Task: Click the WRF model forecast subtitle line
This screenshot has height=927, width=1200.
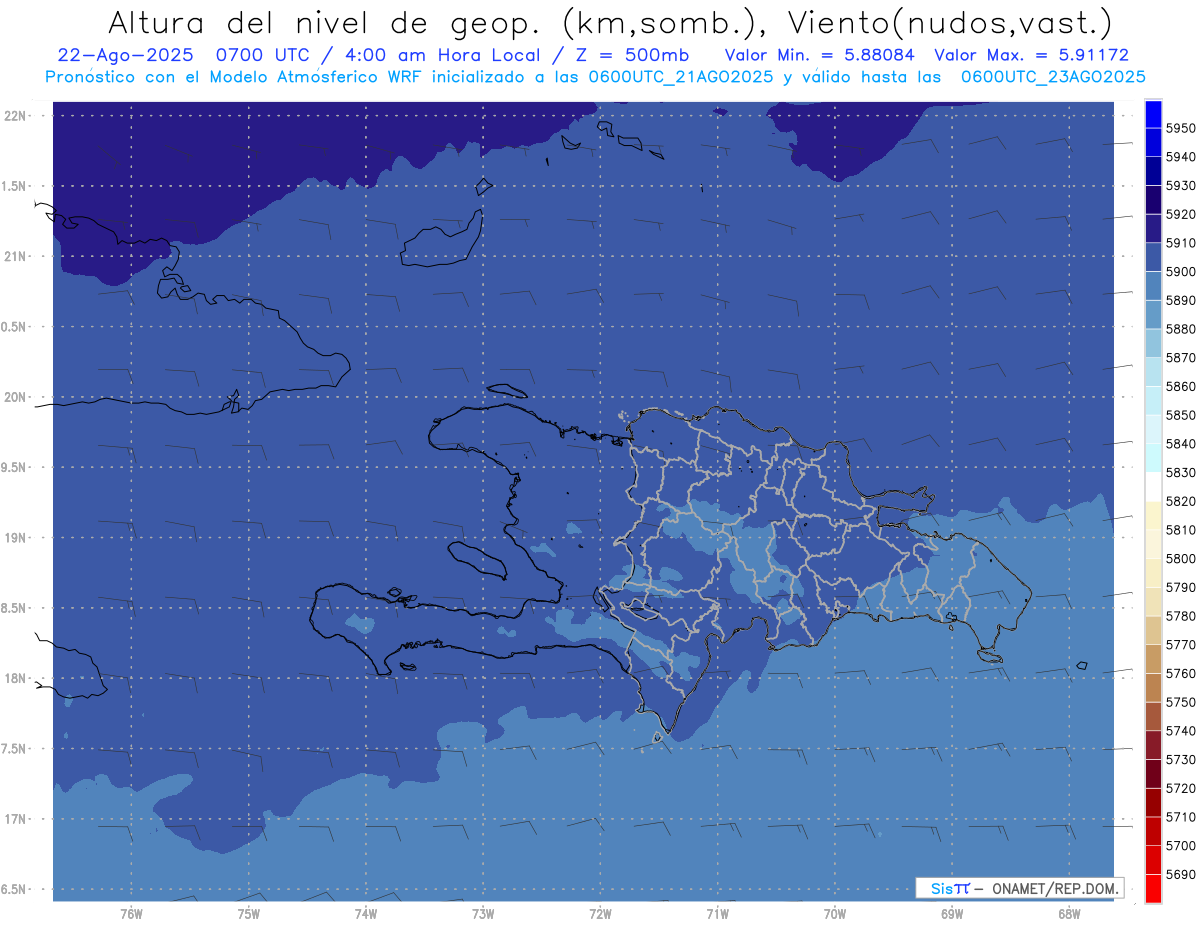Action: pos(596,77)
